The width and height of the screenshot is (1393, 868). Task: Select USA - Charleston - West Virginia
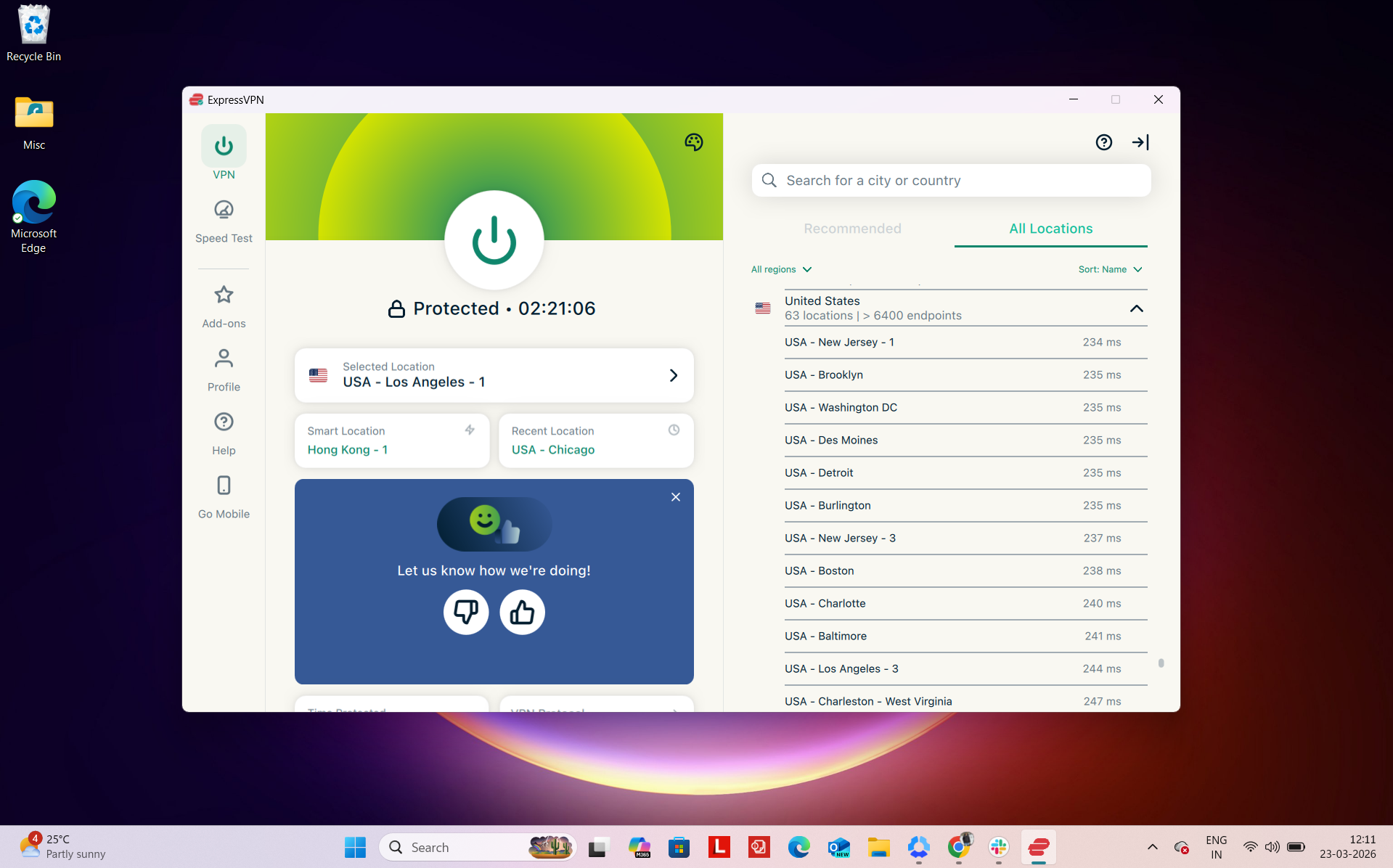[965, 700]
